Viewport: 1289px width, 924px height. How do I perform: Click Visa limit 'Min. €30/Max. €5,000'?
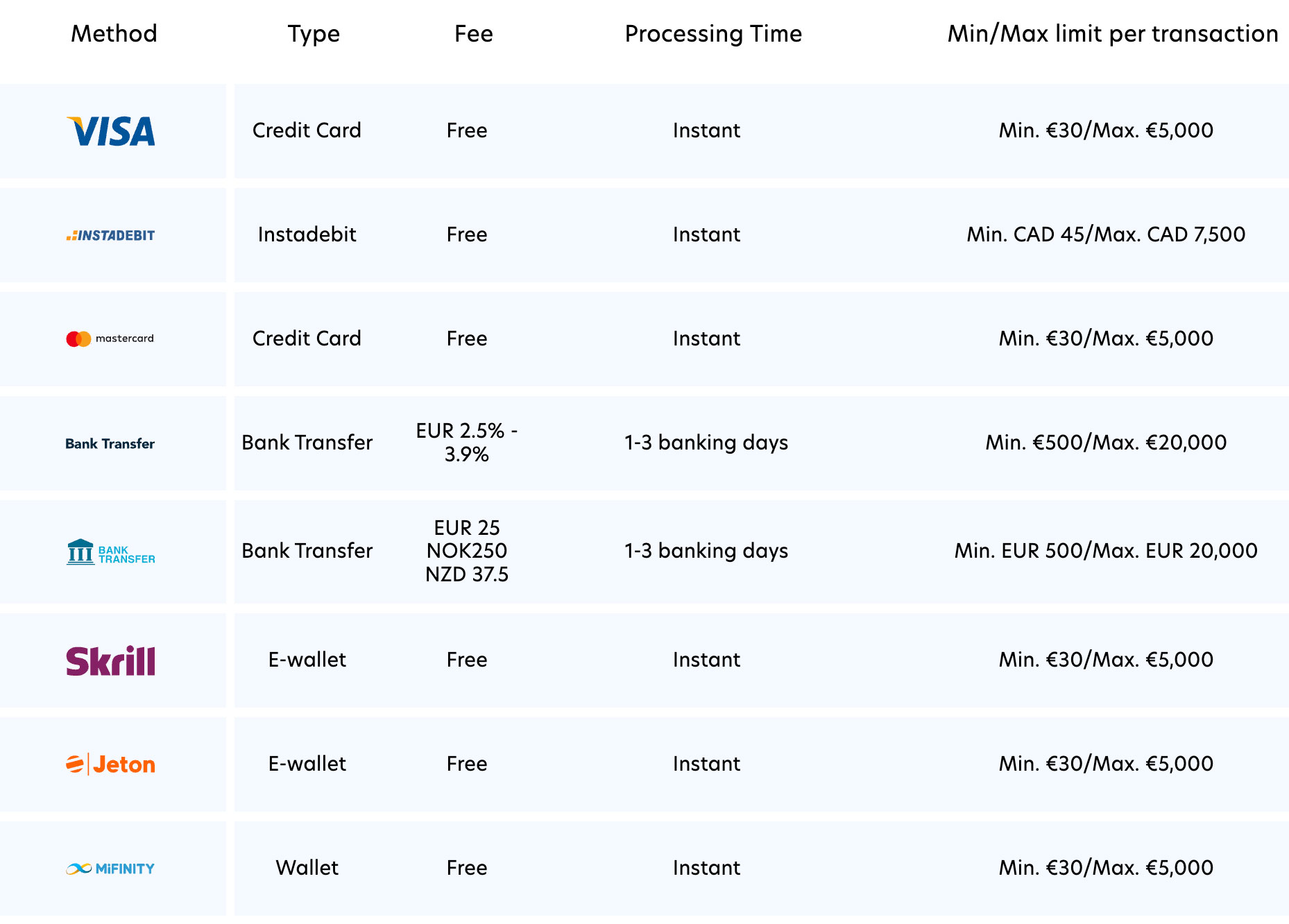click(1106, 130)
